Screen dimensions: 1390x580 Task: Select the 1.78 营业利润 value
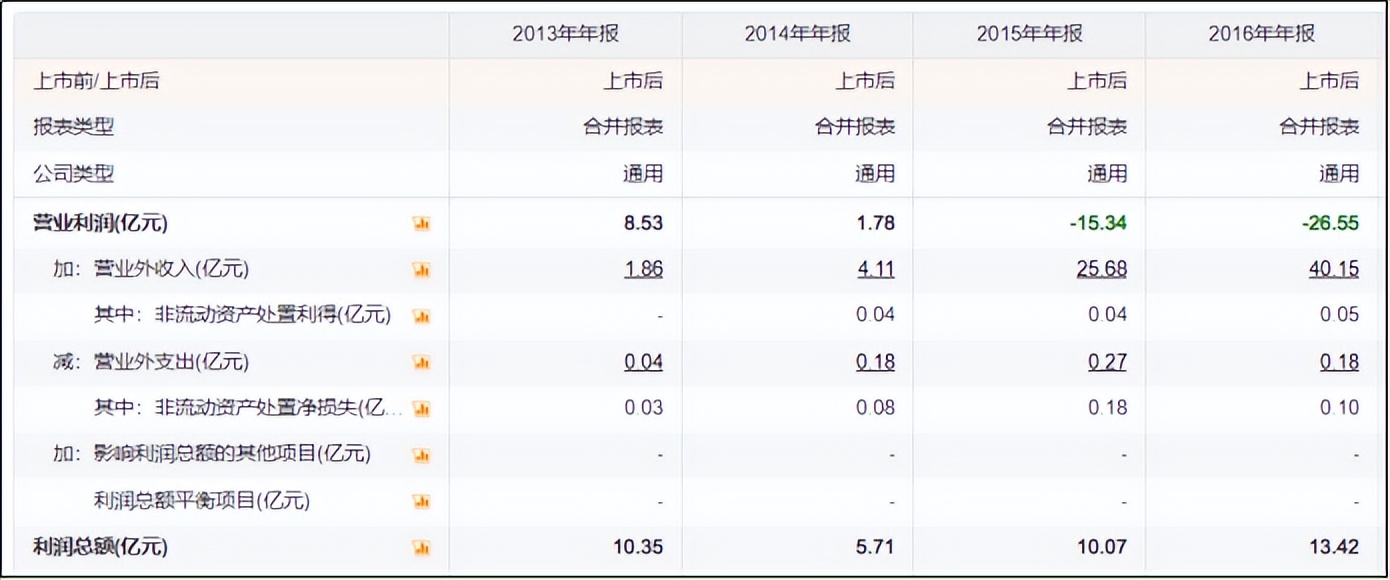click(x=875, y=223)
